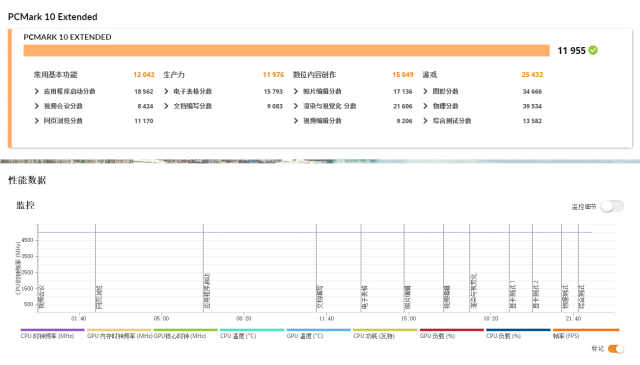Click the PCMARK 10 EXTENDED card title

coord(67,37)
